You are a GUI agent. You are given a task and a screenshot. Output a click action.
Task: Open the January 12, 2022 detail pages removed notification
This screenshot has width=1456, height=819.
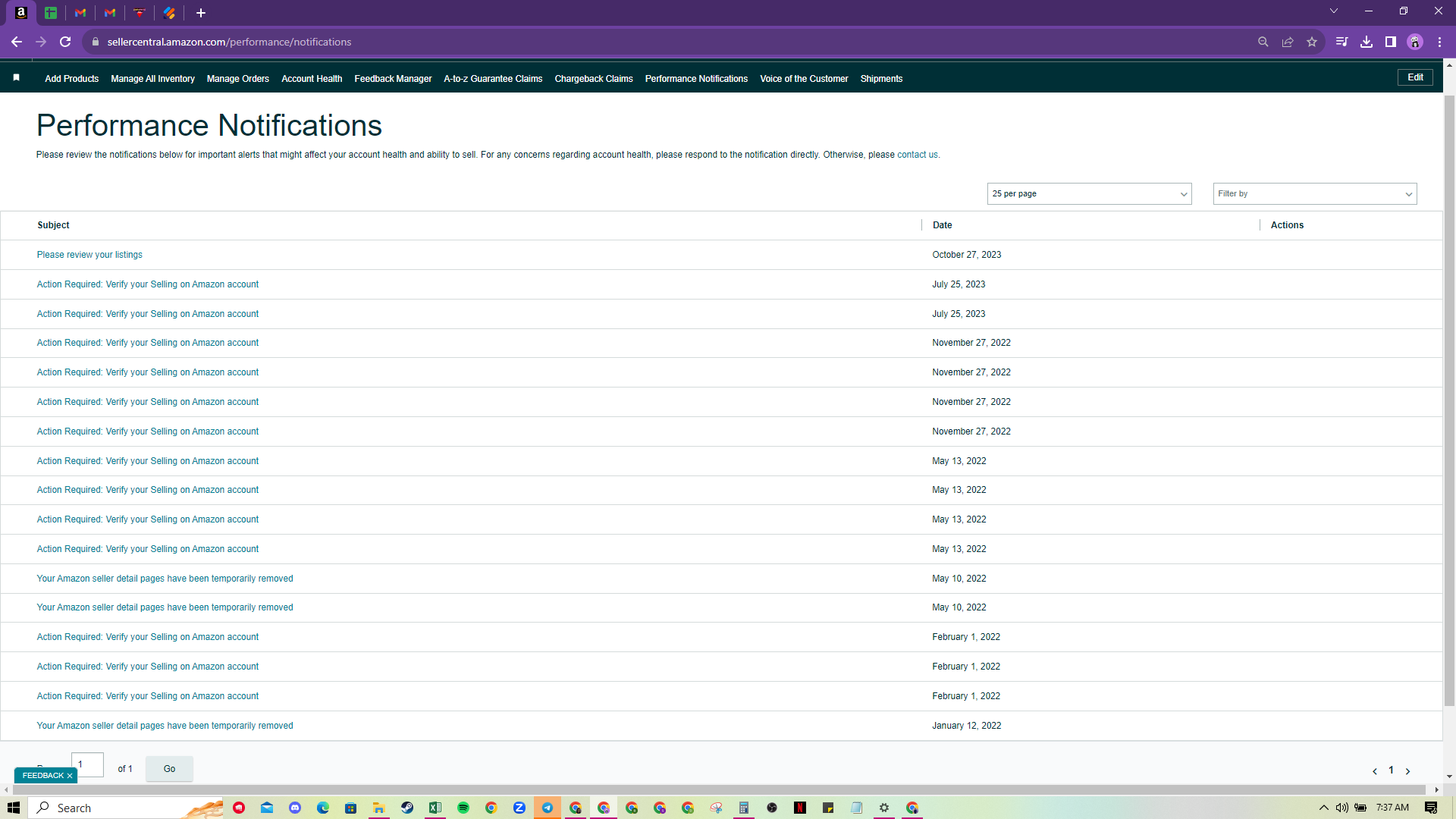(x=165, y=726)
